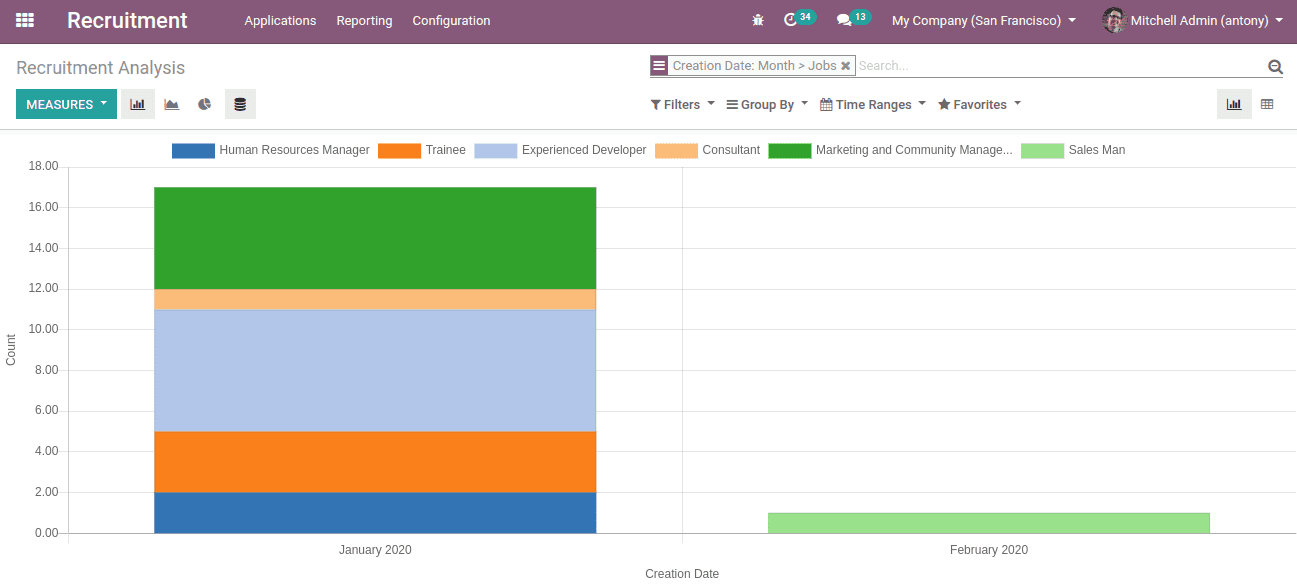Click the Recruitment Analysis heading
The image size is (1297, 585).
101,68
